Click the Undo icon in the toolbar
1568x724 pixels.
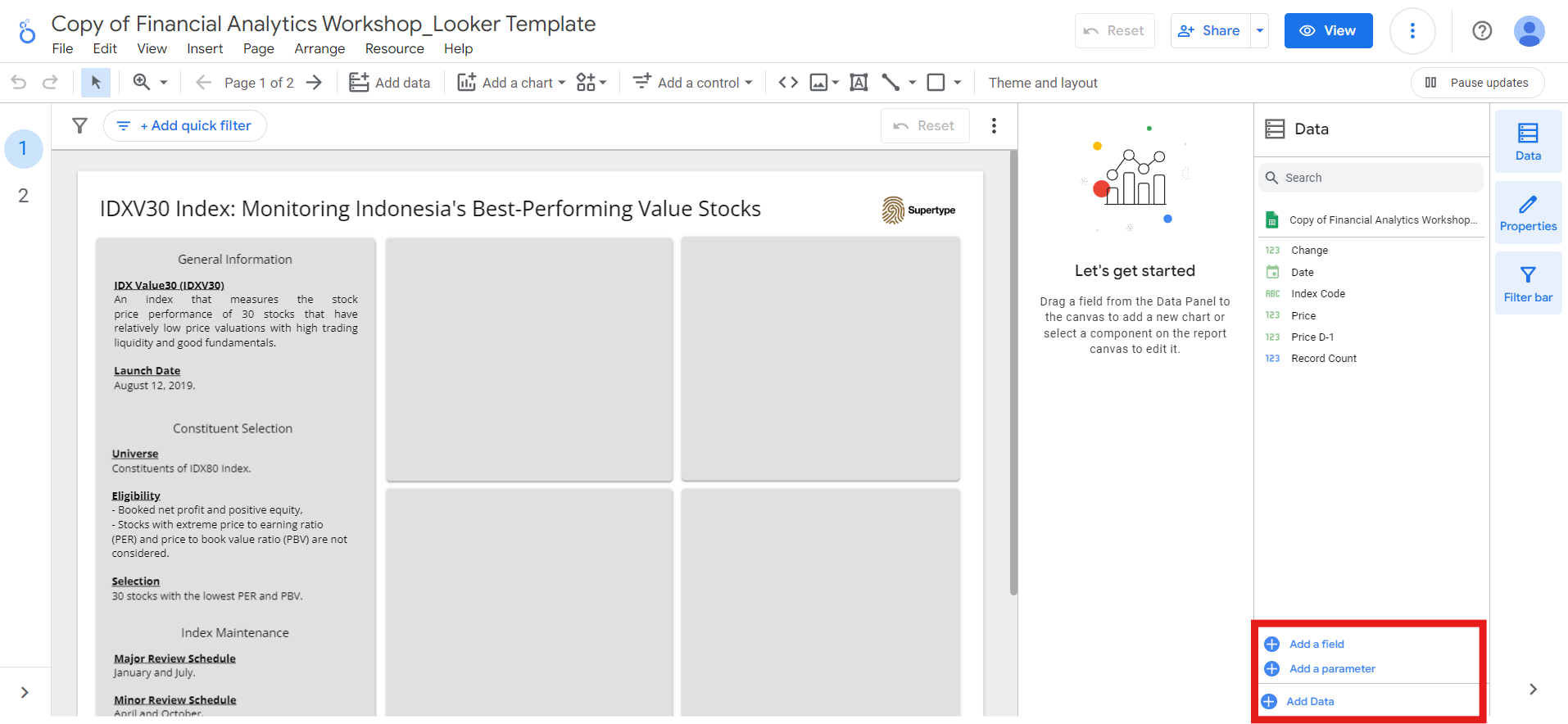click(x=17, y=82)
